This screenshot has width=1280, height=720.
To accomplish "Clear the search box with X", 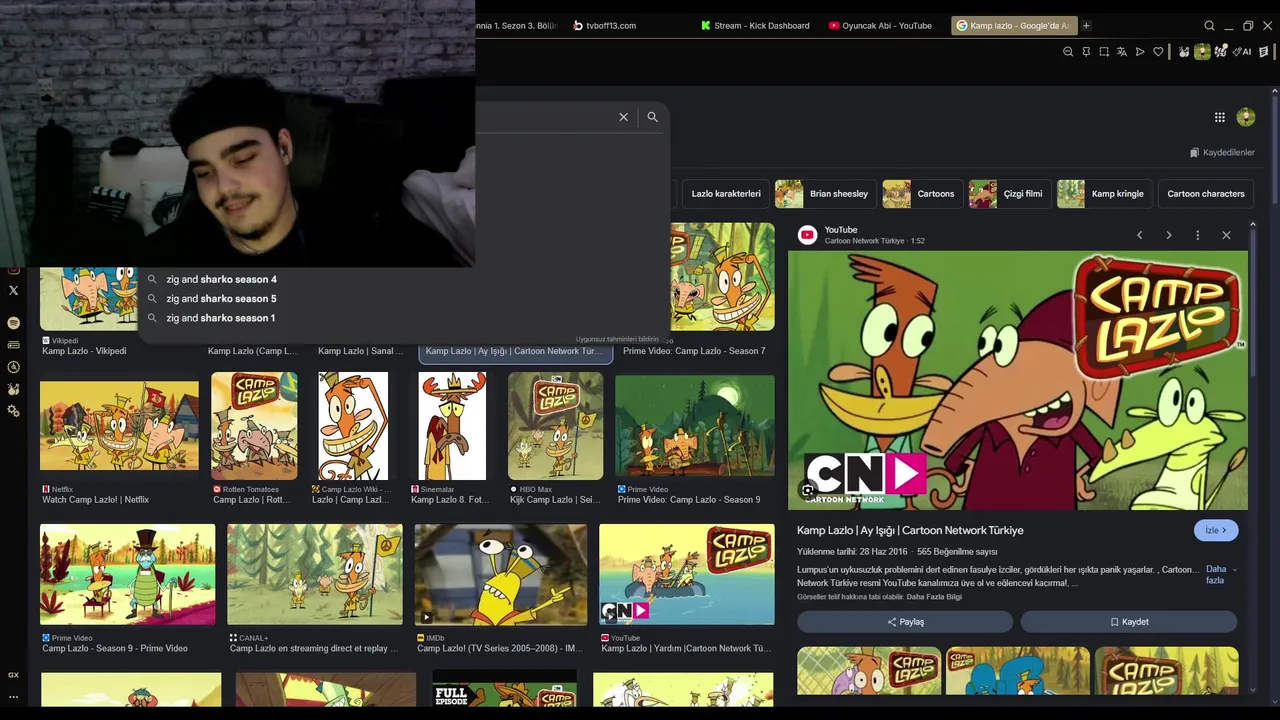I will click(623, 117).
